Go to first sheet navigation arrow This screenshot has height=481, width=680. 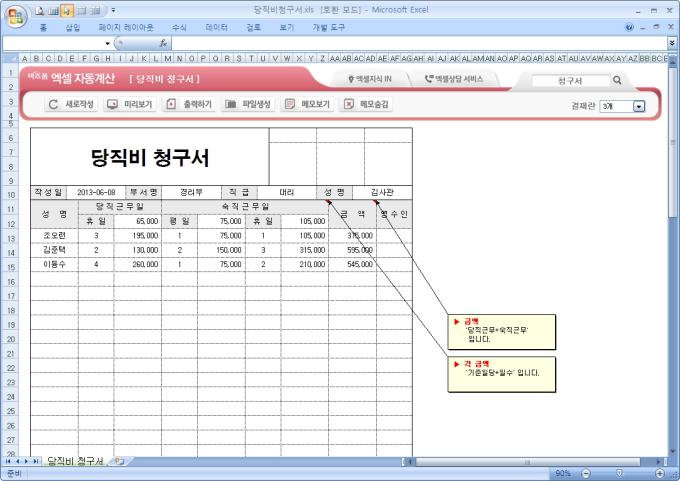click(8, 461)
